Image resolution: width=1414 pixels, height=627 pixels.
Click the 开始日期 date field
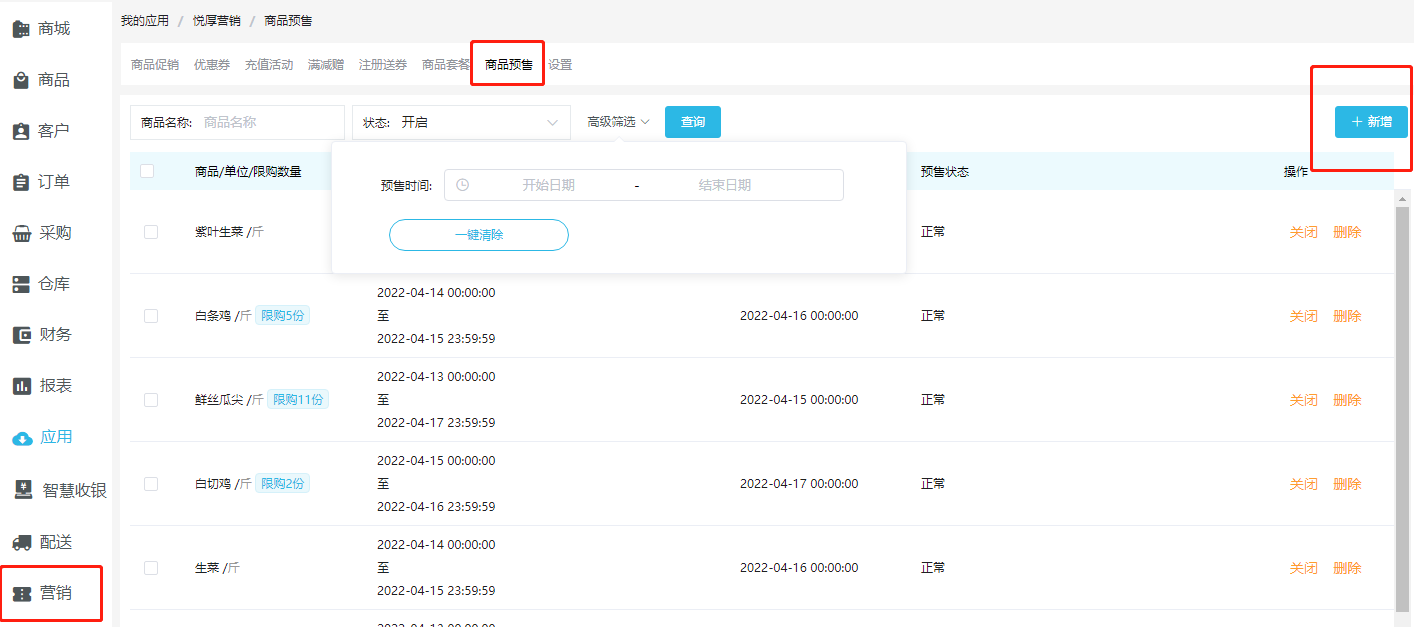pyautogui.click(x=548, y=185)
